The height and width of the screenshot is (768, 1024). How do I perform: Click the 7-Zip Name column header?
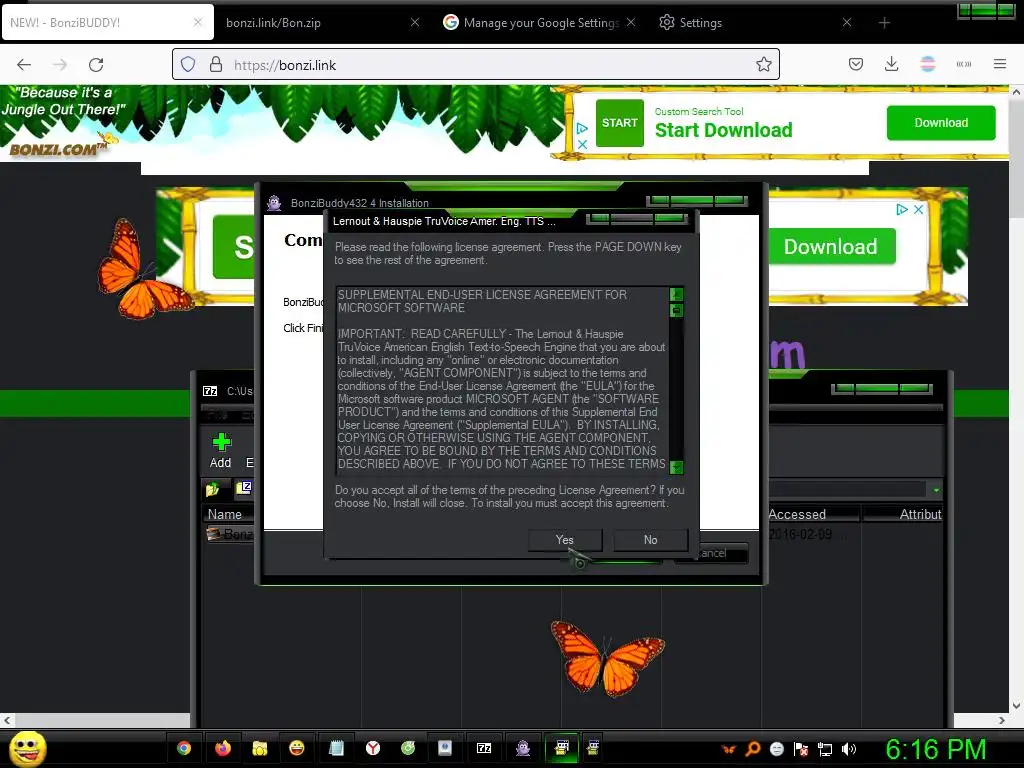click(x=225, y=515)
